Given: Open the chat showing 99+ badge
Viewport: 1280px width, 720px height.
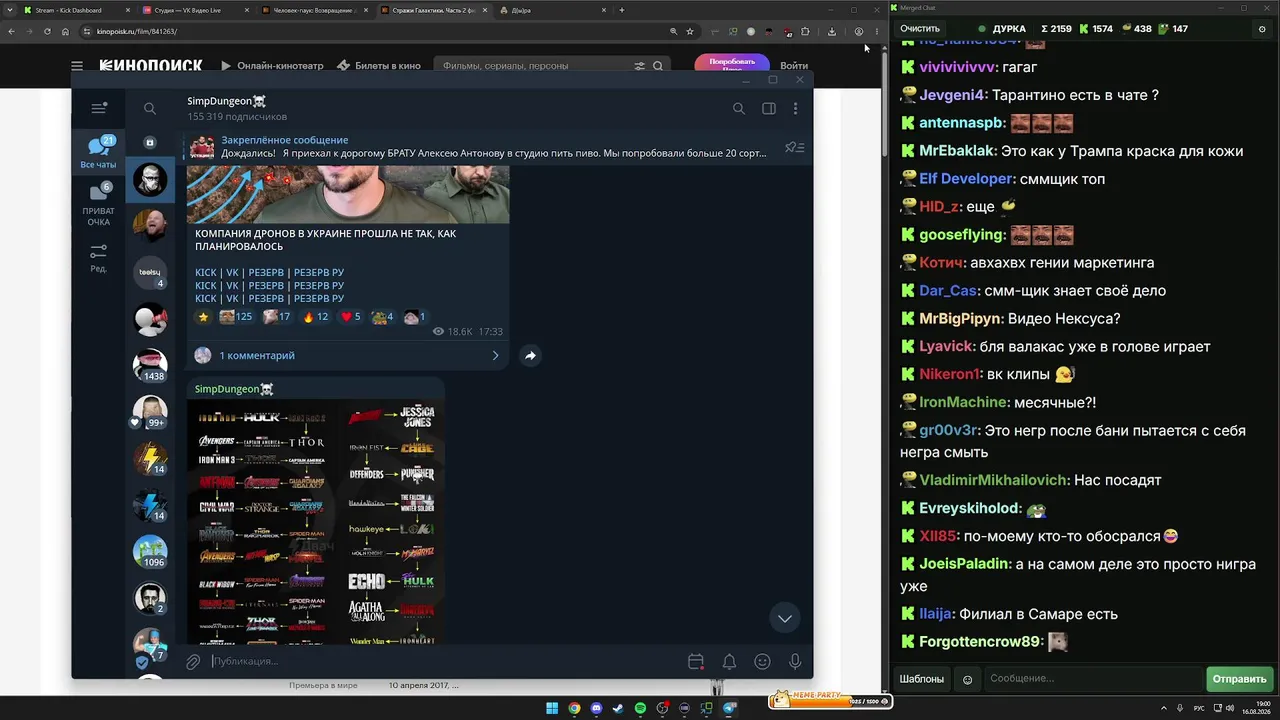Looking at the screenshot, I should 150,411.
